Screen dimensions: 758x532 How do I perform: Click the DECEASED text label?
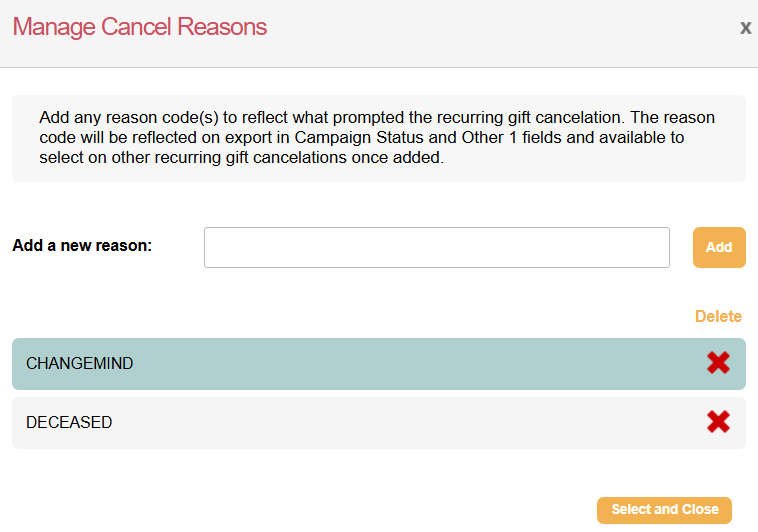69,422
